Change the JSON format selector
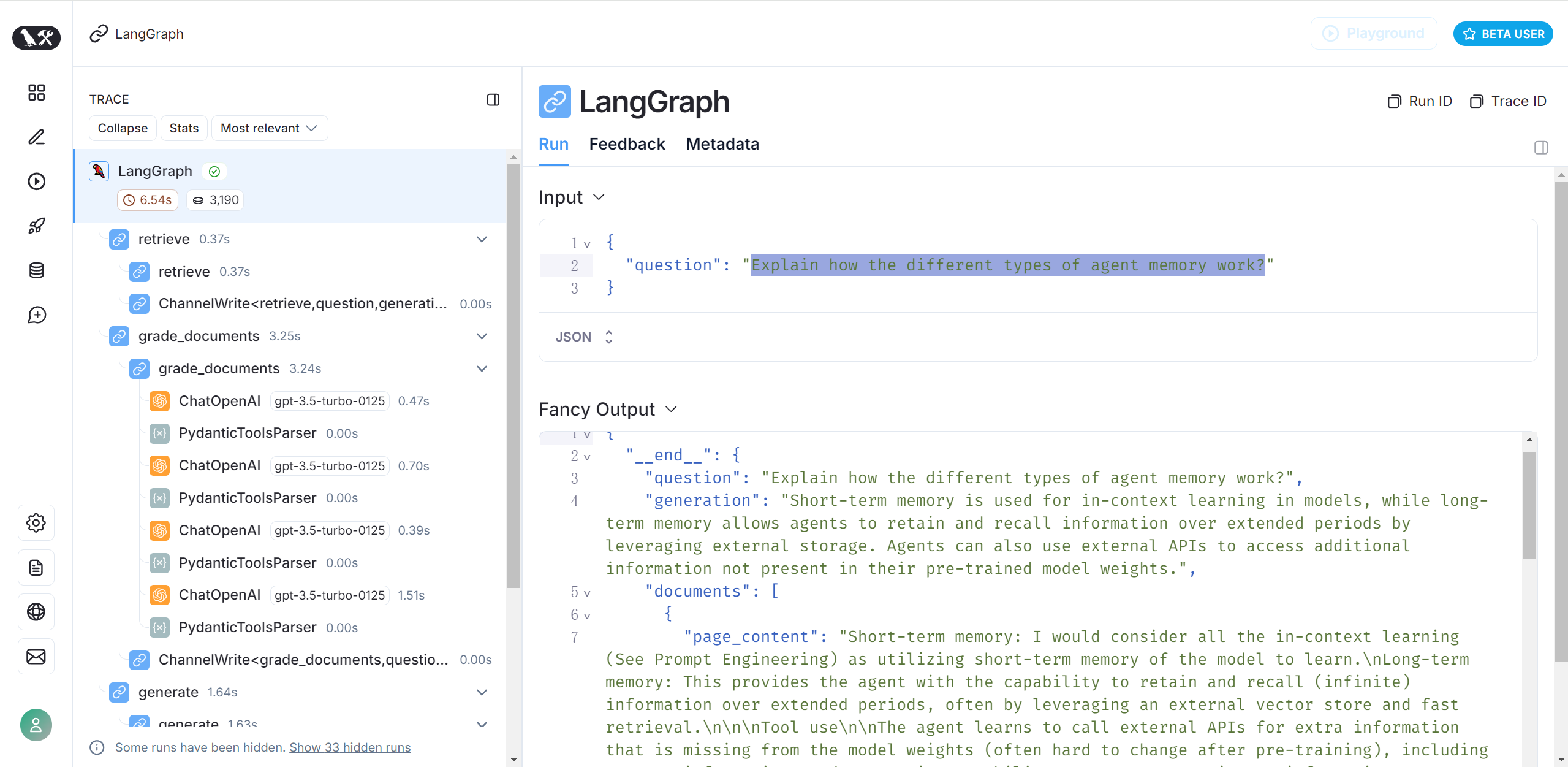The image size is (1568, 767). pos(584,337)
